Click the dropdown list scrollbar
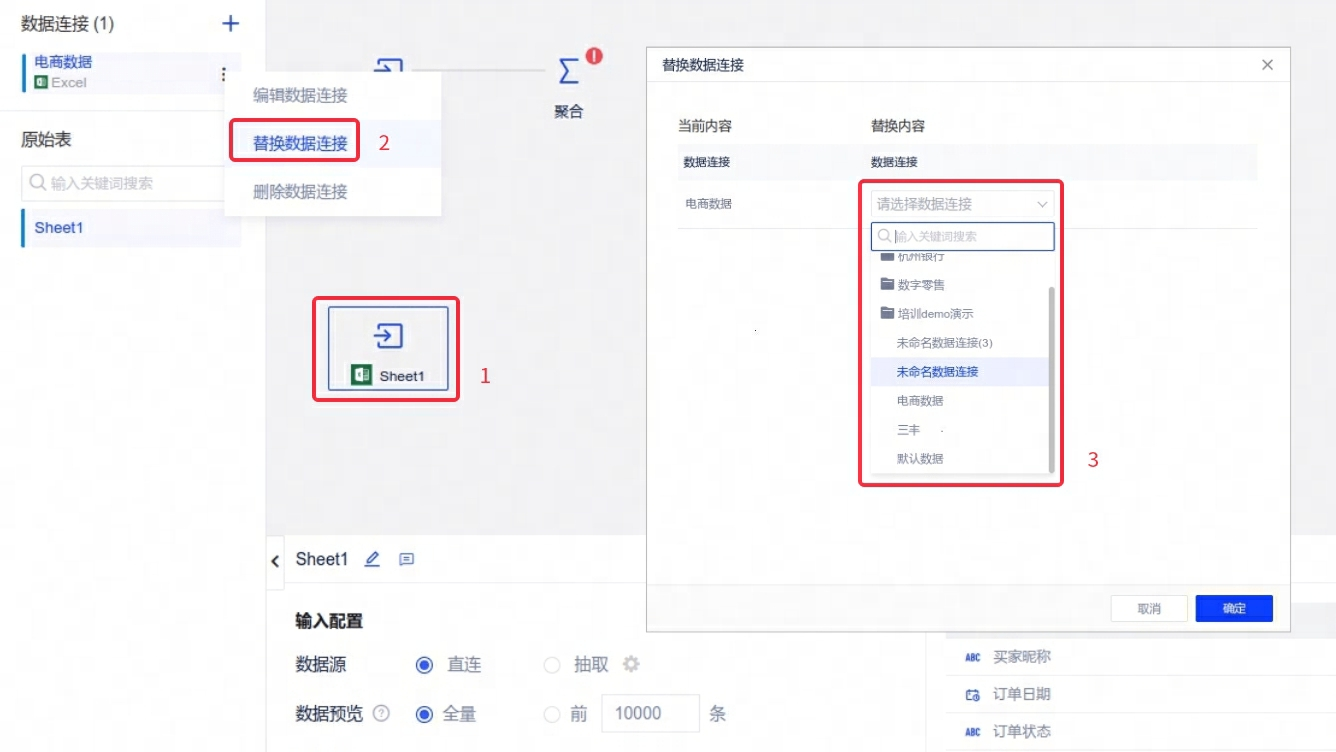1336x752 pixels. click(1050, 380)
